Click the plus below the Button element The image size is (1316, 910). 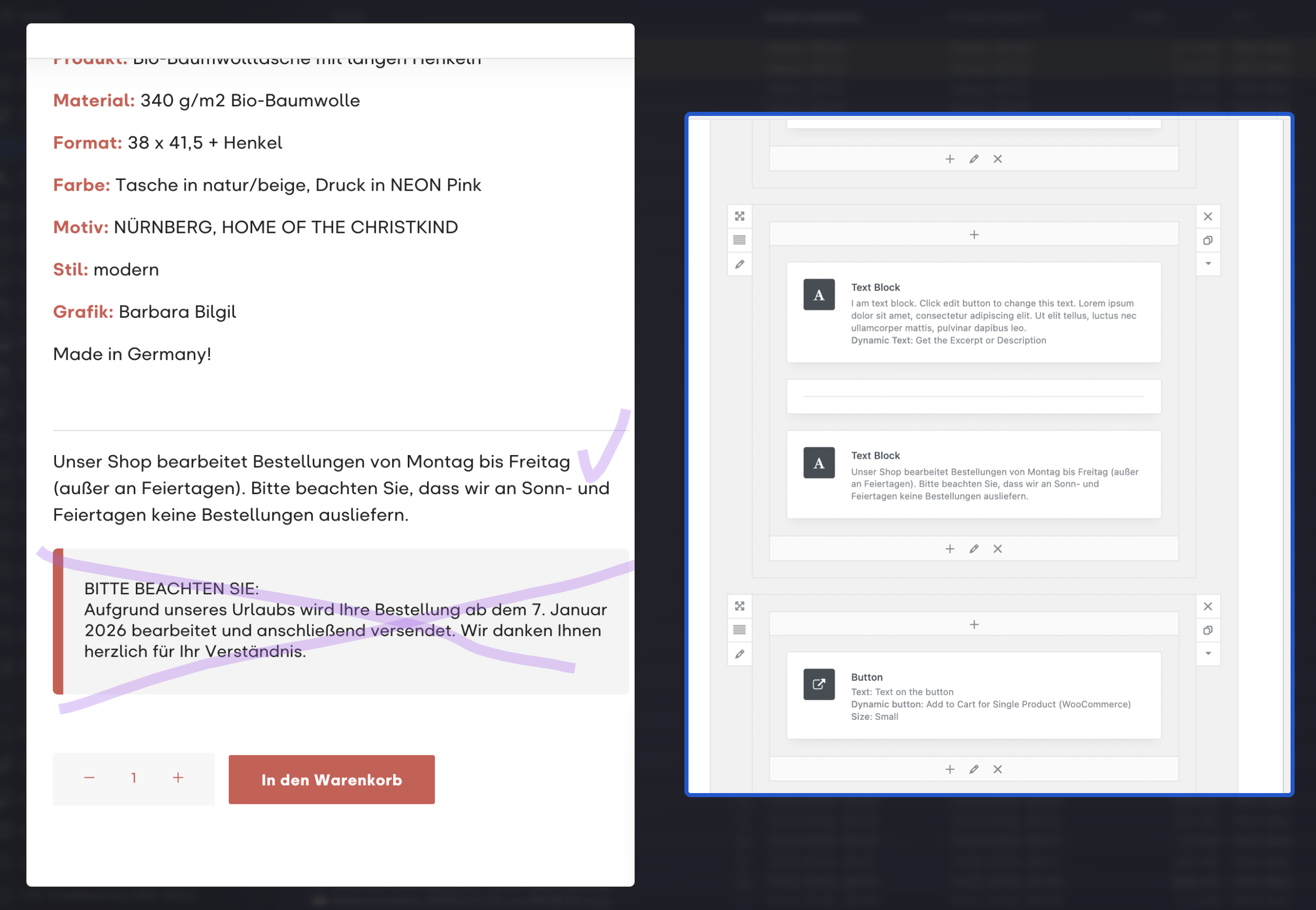(x=949, y=769)
